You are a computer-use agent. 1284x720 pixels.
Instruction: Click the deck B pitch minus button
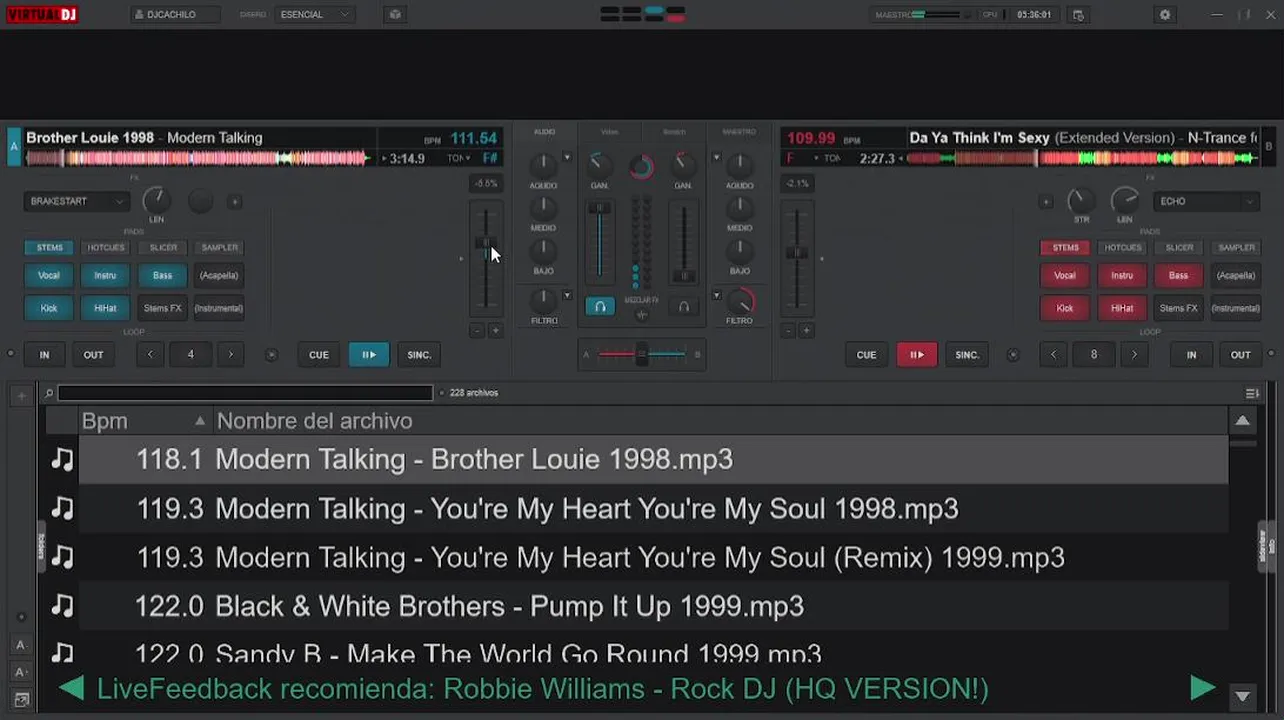(x=788, y=331)
